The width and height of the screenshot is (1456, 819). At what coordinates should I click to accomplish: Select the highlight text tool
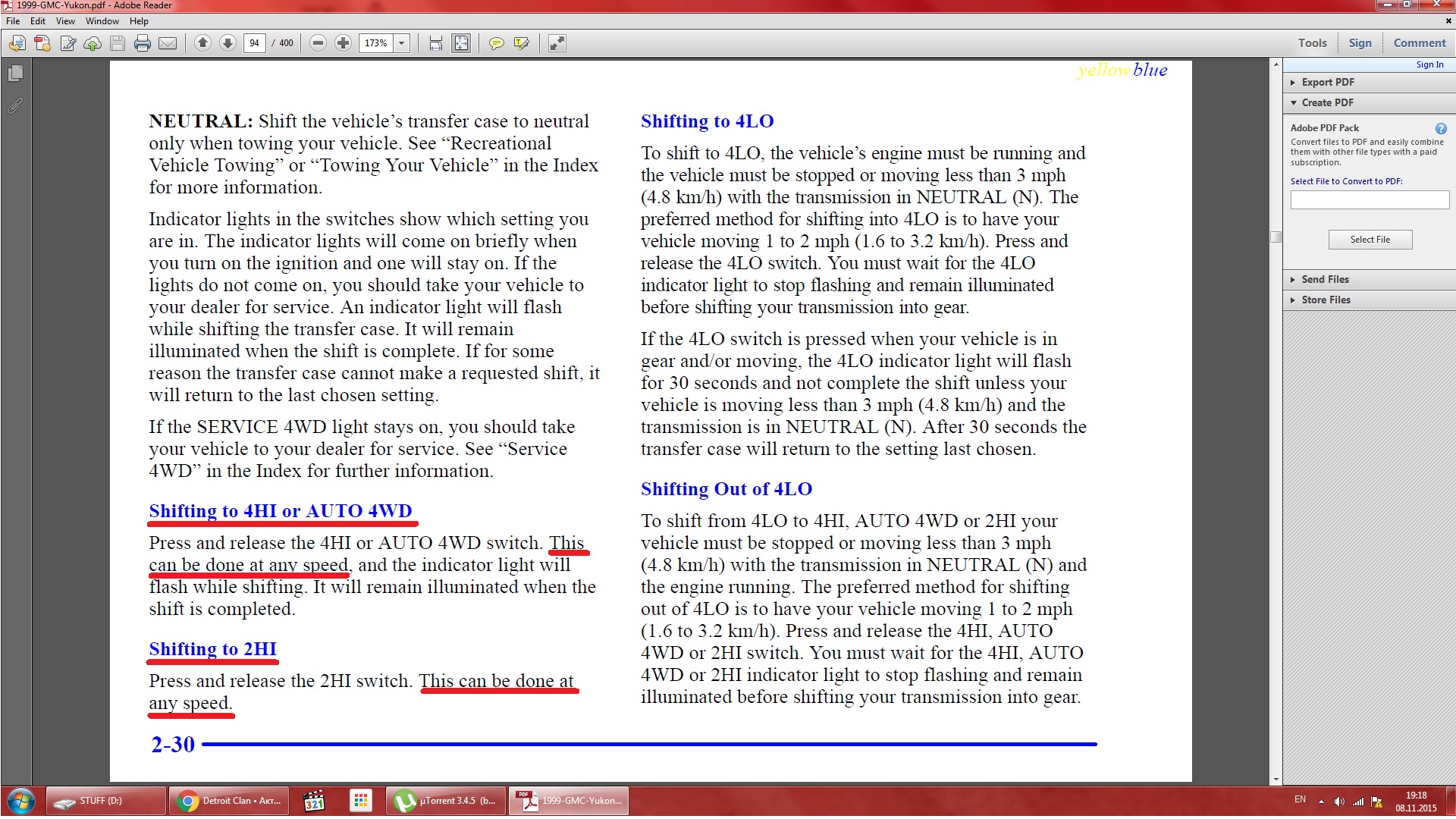[521, 43]
